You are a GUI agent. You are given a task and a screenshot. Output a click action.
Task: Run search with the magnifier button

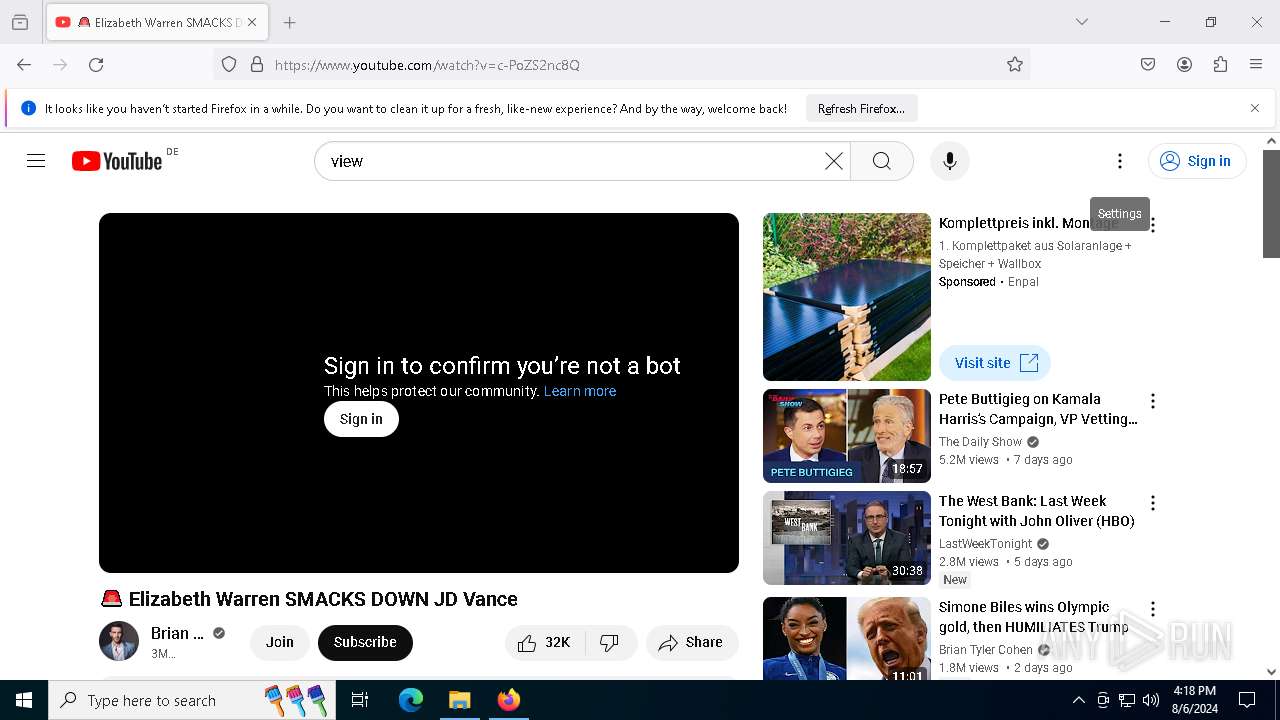[x=881, y=161]
